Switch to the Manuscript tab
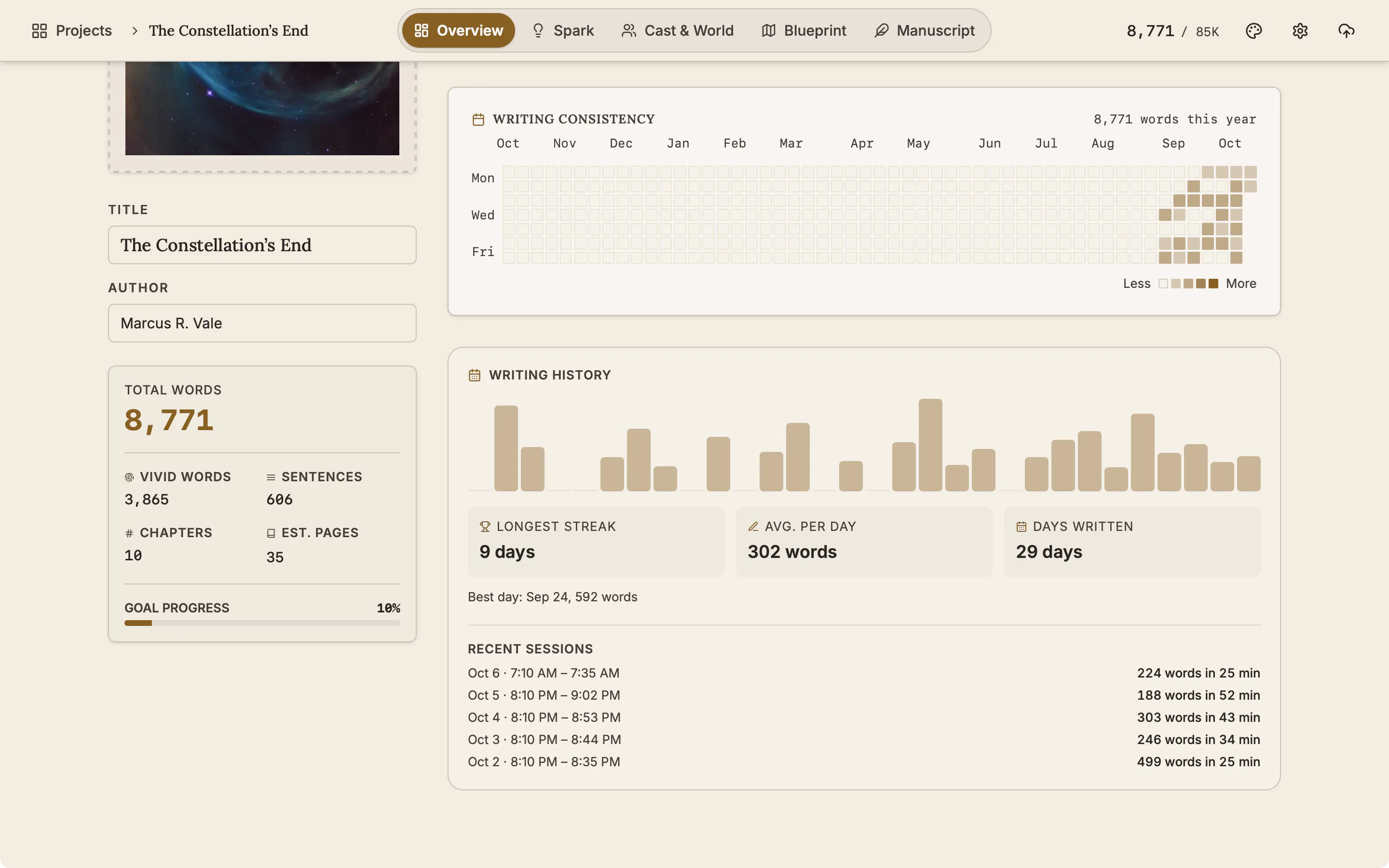 (924, 30)
